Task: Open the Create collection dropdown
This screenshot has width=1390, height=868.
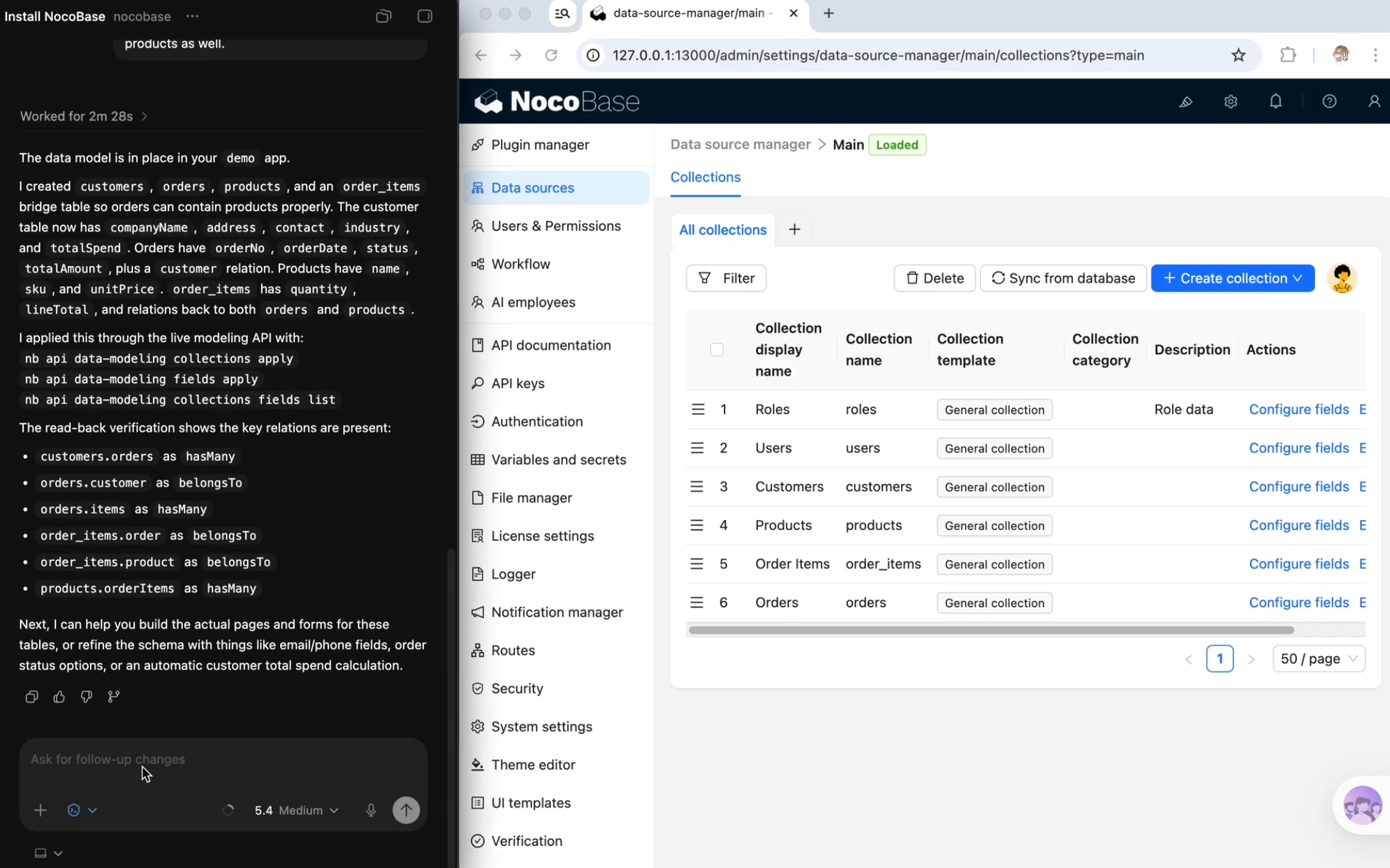Action: [1233, 278]
